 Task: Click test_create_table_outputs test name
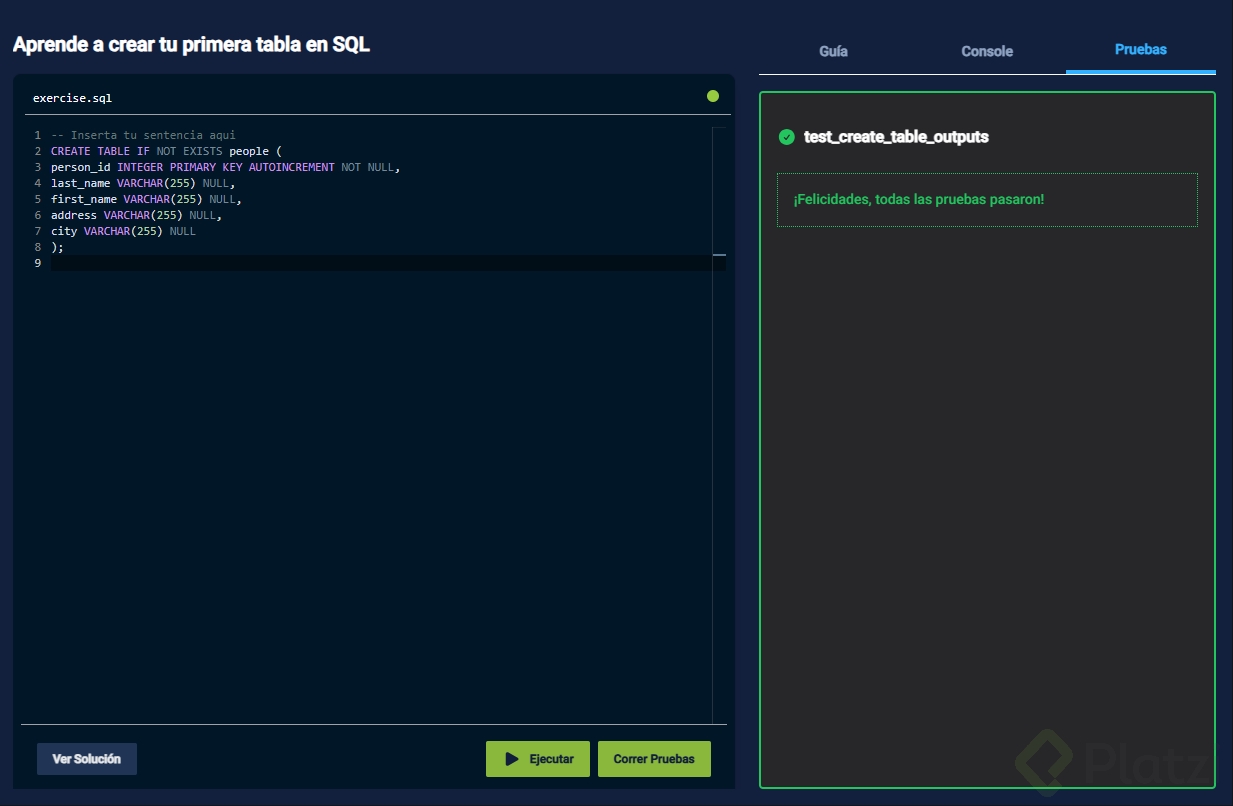click(x=896, y=137)
